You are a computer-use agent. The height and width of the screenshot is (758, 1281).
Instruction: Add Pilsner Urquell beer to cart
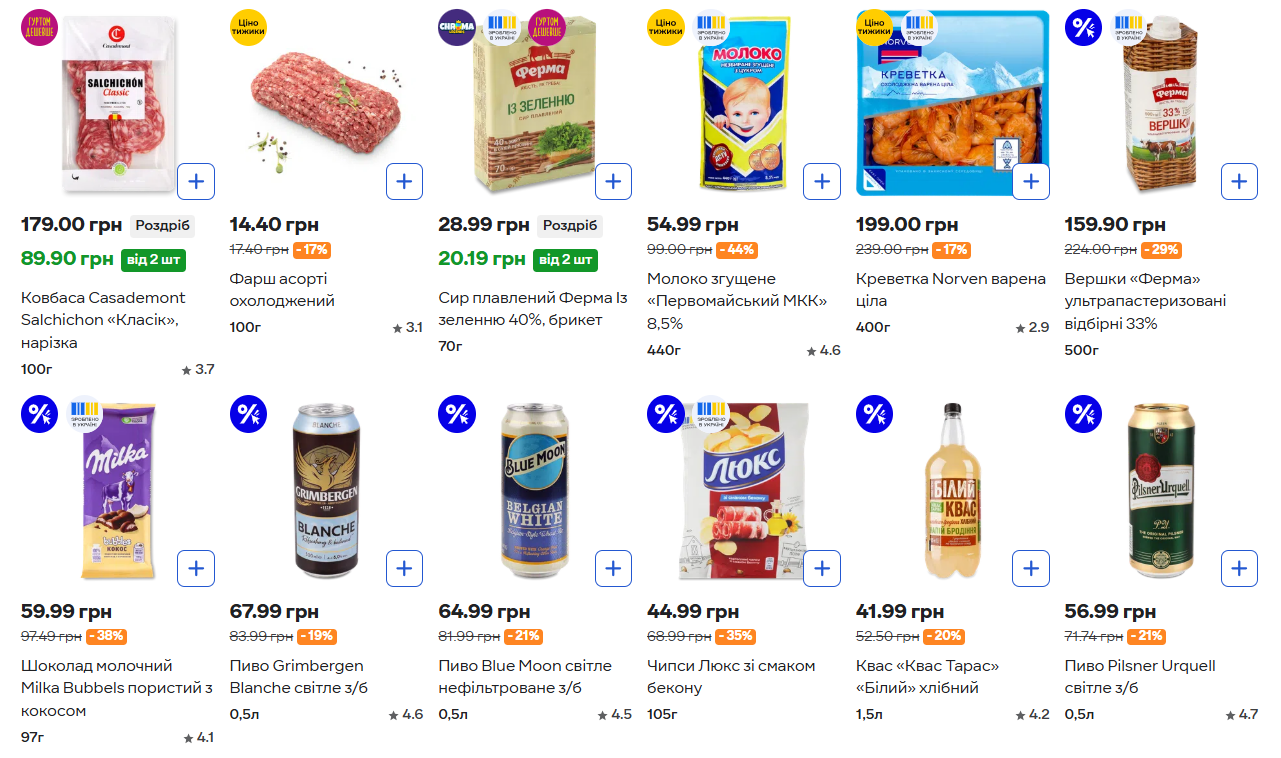coord(1239,569)
